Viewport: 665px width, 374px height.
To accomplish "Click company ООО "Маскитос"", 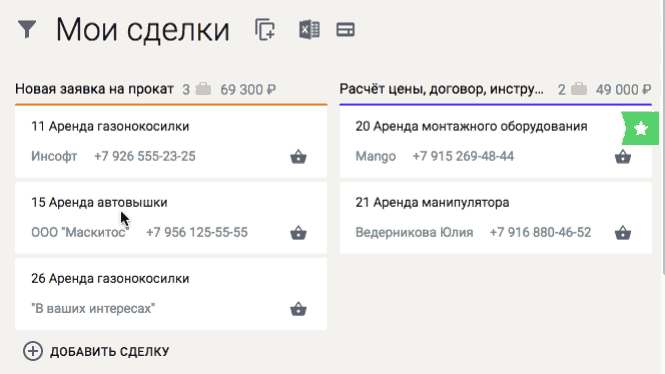I will tap(79, 232).
